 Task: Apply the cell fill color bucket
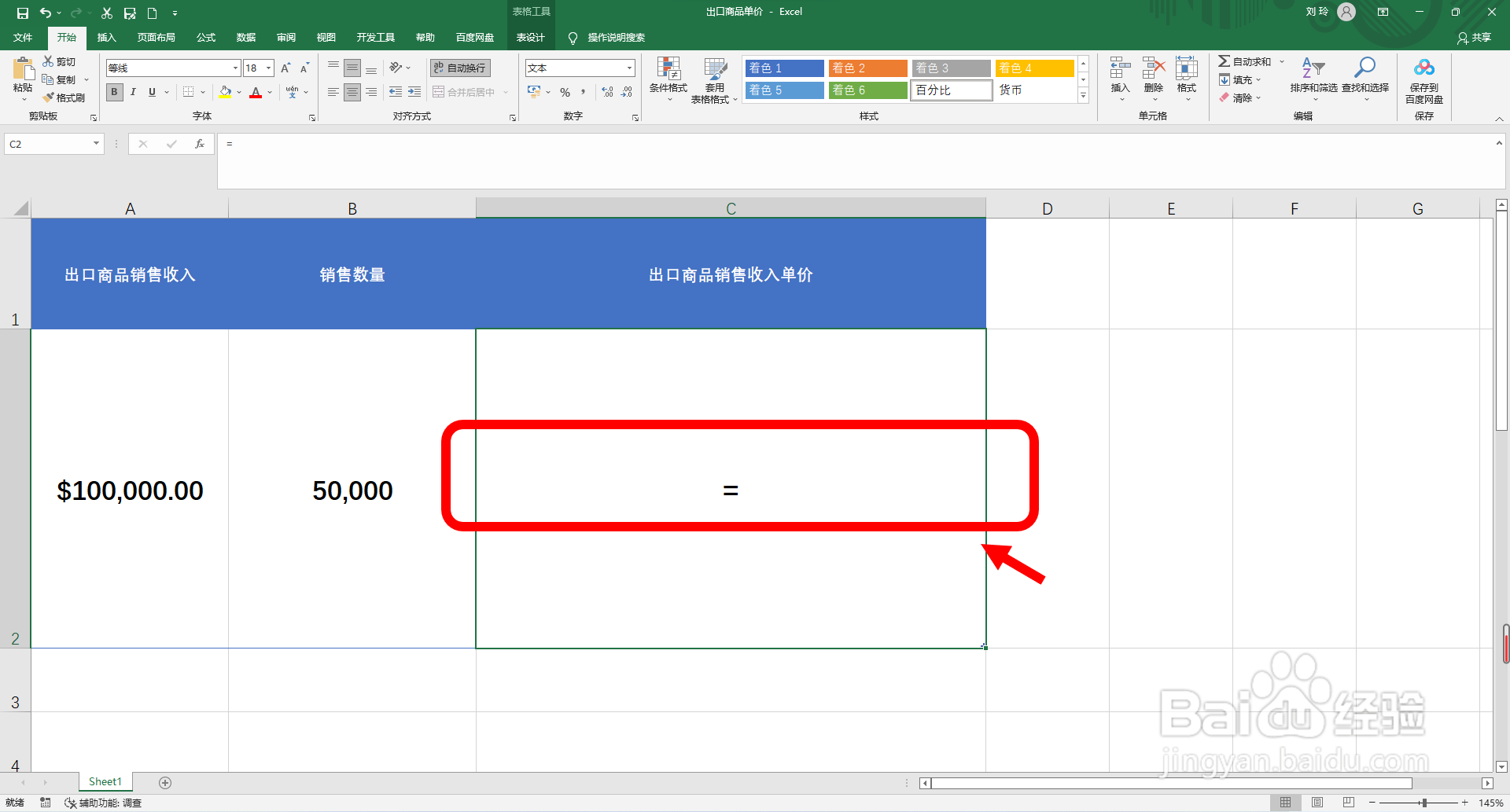click(226, 92)
